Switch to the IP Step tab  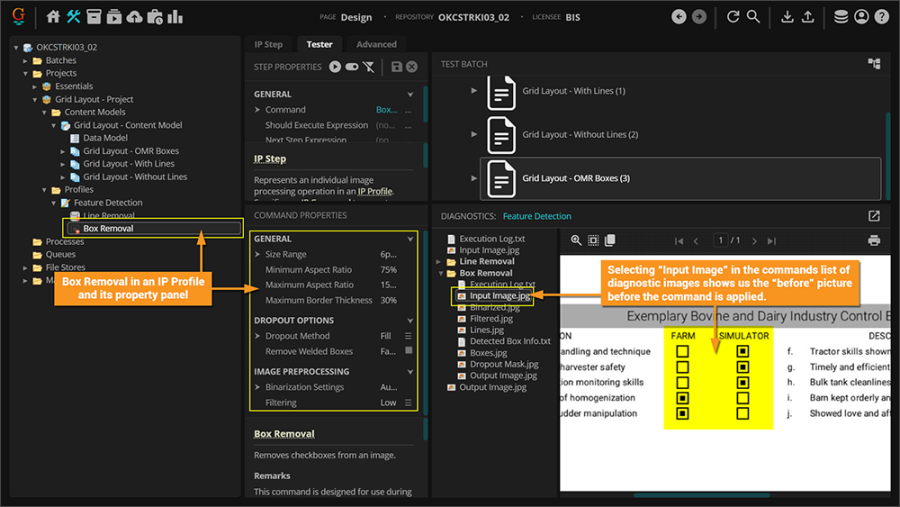point(268,44)
